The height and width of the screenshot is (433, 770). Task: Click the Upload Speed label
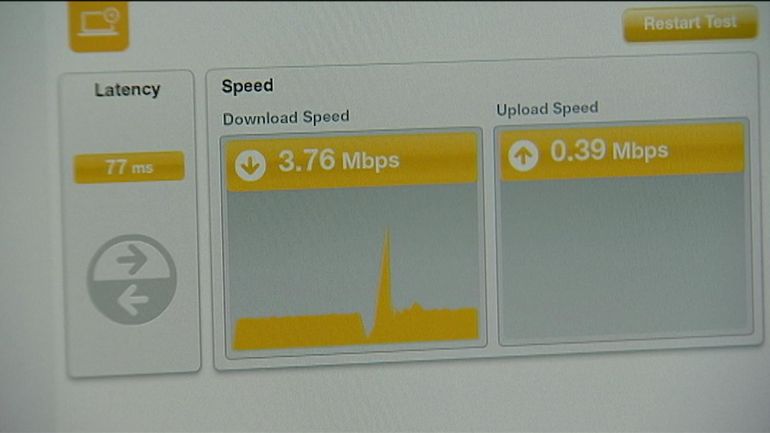547,108
